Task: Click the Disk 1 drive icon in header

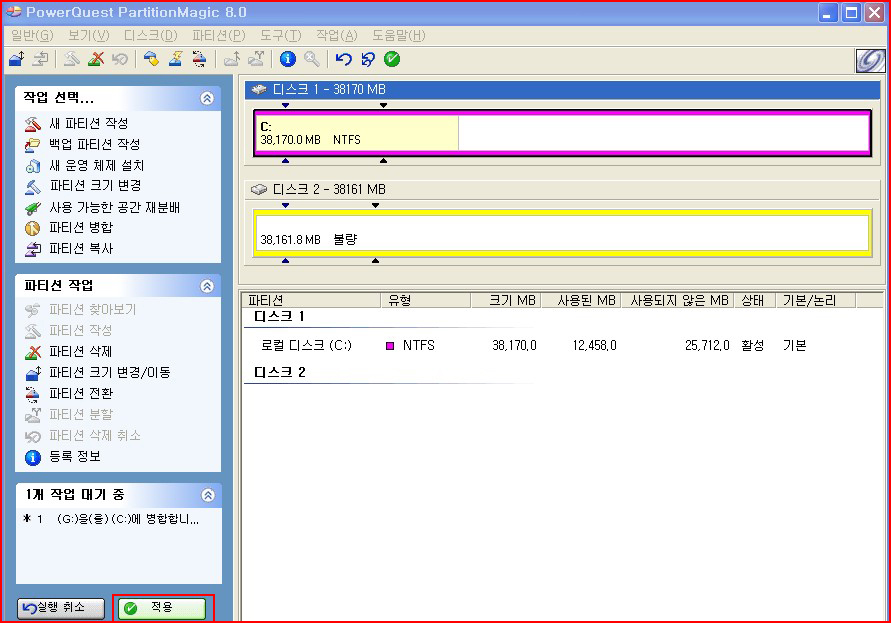Action: pyautogui.click(x=259, y=89)
